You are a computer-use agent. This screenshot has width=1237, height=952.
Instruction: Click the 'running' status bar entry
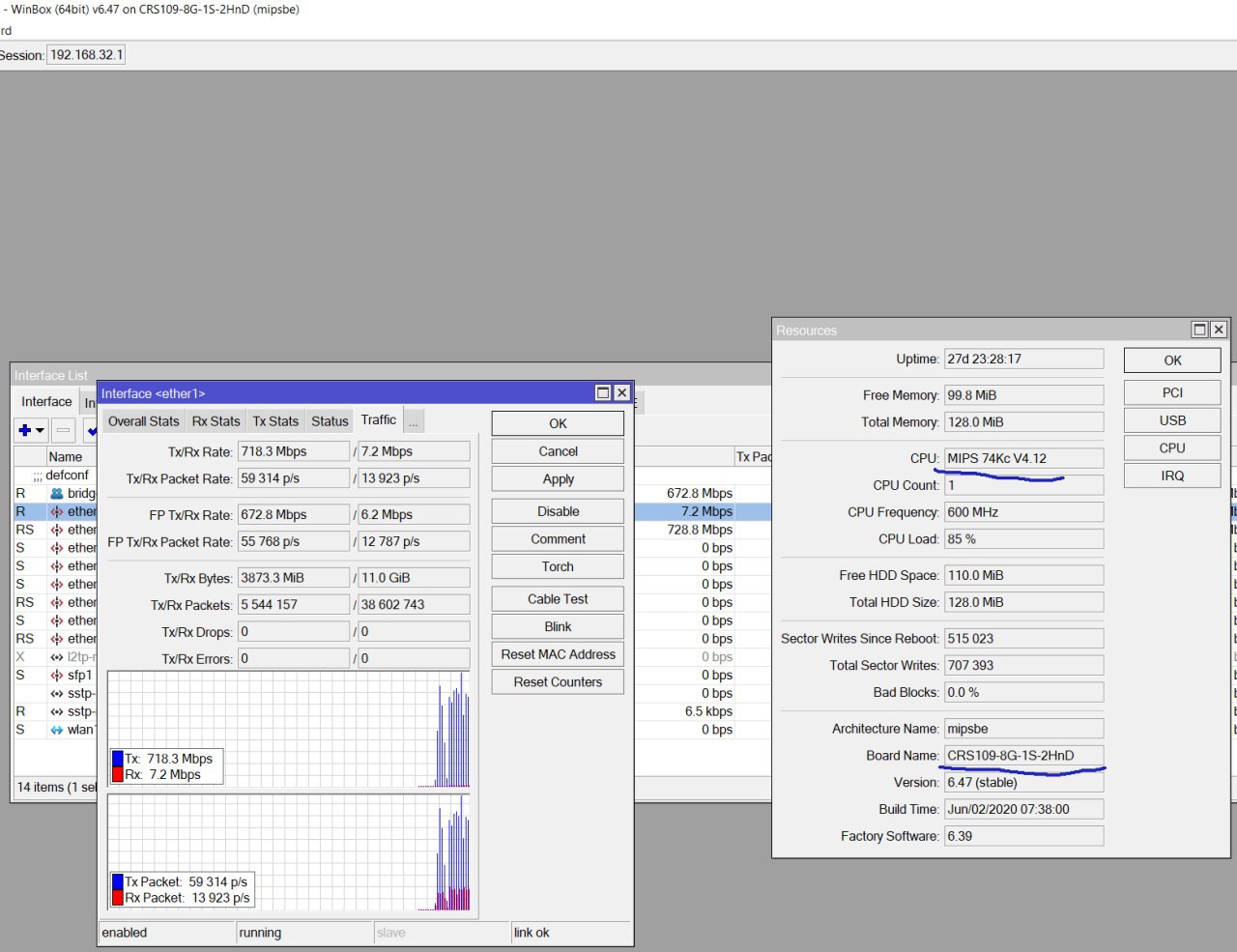point(304,933)
